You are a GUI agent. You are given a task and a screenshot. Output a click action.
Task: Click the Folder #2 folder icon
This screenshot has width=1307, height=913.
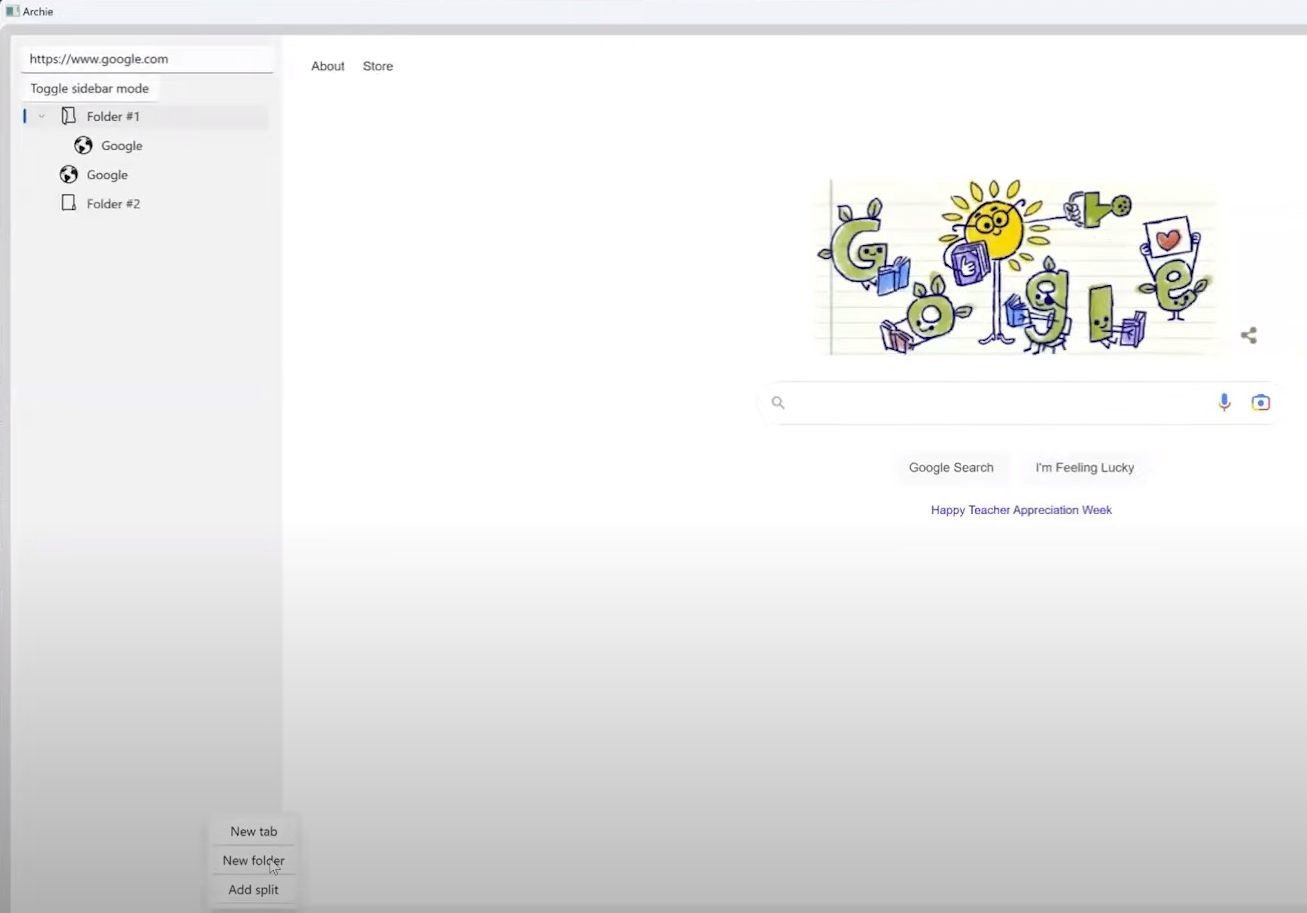[x=68, y=203]
